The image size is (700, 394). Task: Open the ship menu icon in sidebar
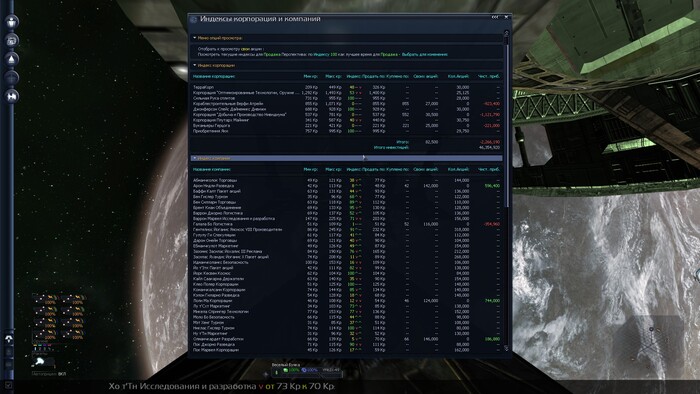coord(12,58)
